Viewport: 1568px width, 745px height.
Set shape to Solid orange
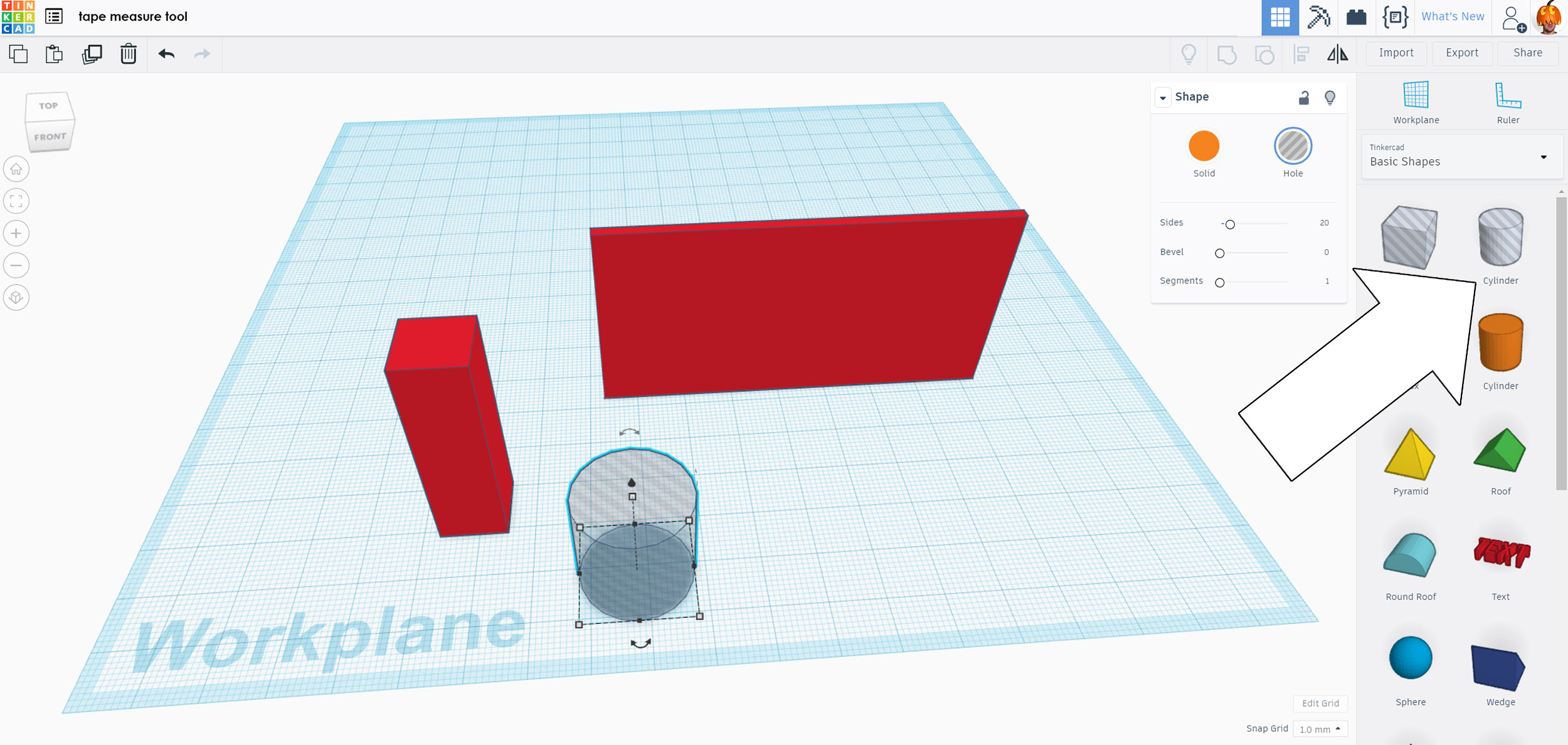tap(1204, 146)
